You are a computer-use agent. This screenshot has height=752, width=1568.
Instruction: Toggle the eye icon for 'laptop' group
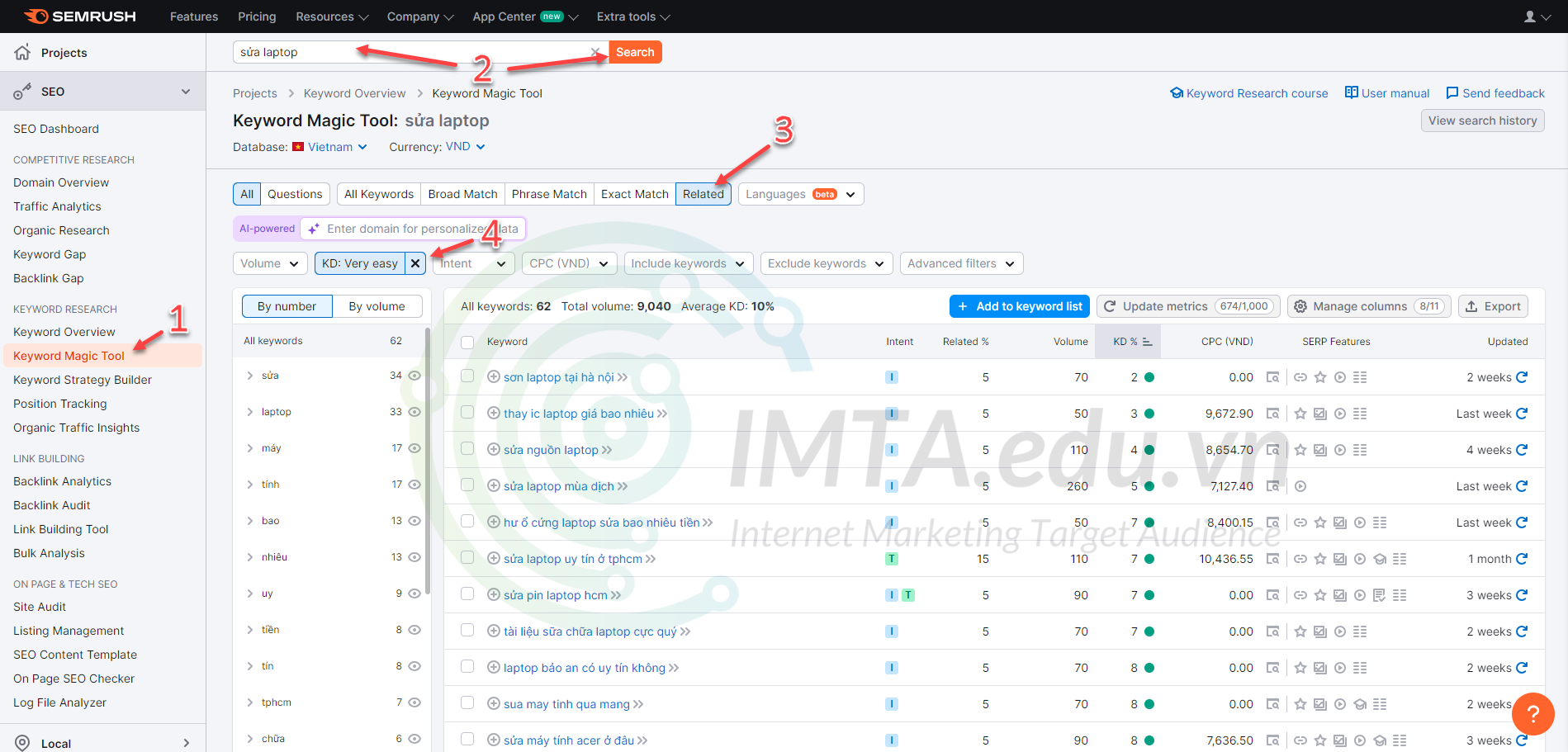pos(415,412)
